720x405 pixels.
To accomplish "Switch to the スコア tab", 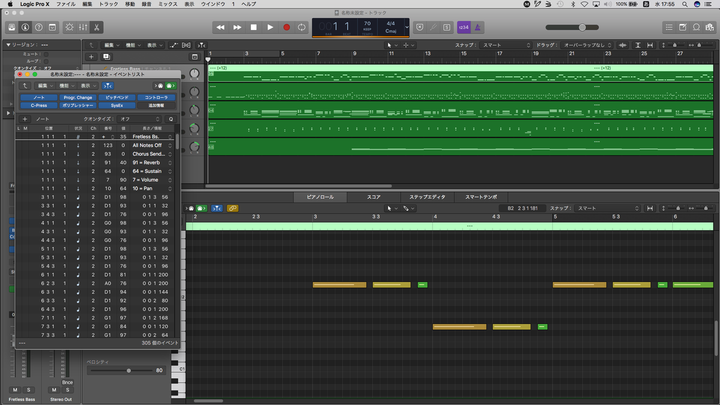I will 373,197.
